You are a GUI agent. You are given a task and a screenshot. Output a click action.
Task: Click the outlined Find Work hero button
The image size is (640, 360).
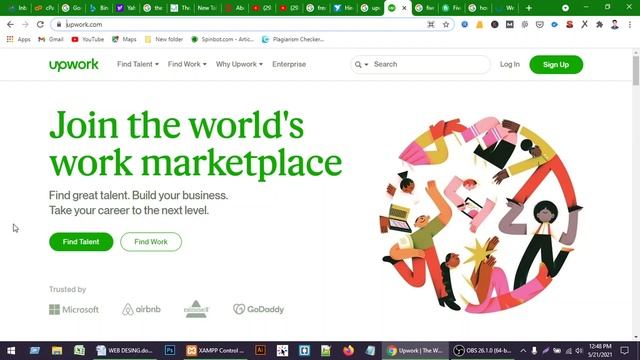click(151, 242)
